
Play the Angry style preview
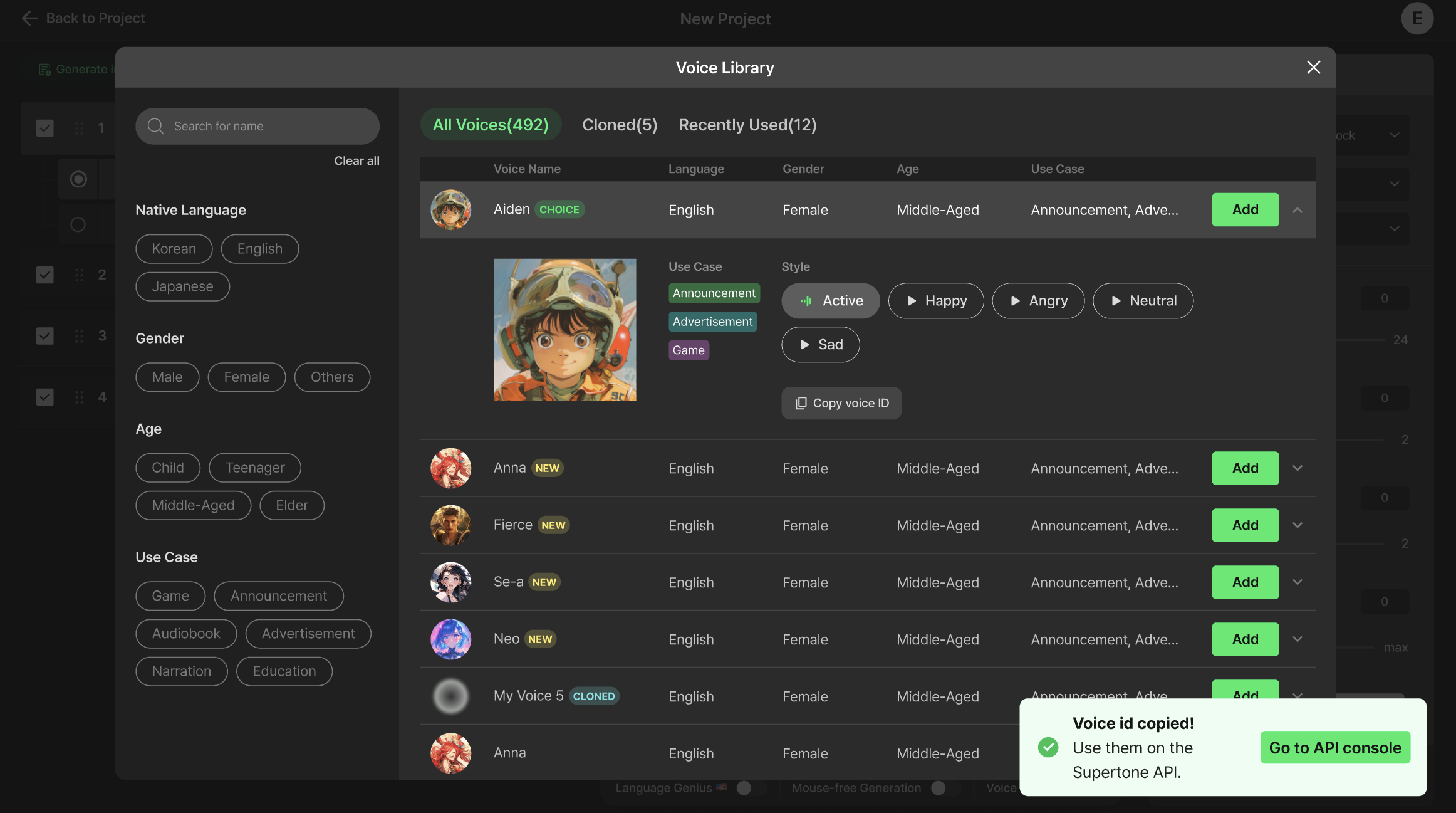tap(1038, 301)
